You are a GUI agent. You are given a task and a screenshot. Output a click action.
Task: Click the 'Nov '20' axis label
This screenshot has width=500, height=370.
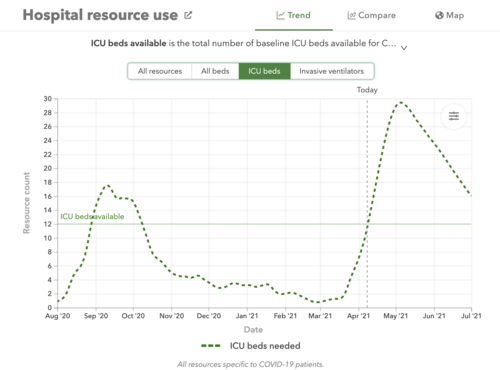[x=172, y=316]
